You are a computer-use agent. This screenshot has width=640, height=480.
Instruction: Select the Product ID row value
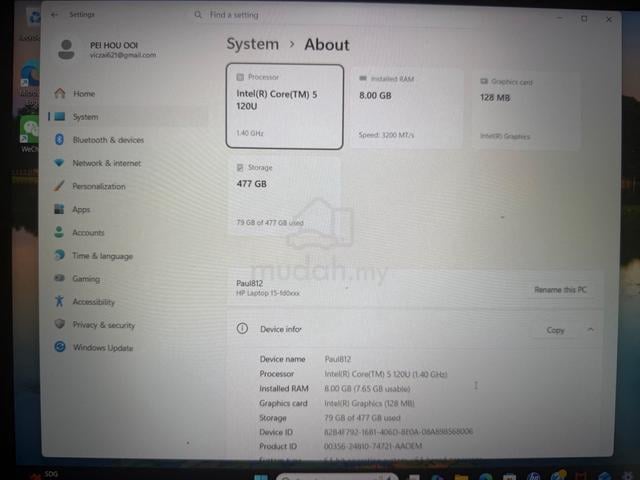[373, 446]
